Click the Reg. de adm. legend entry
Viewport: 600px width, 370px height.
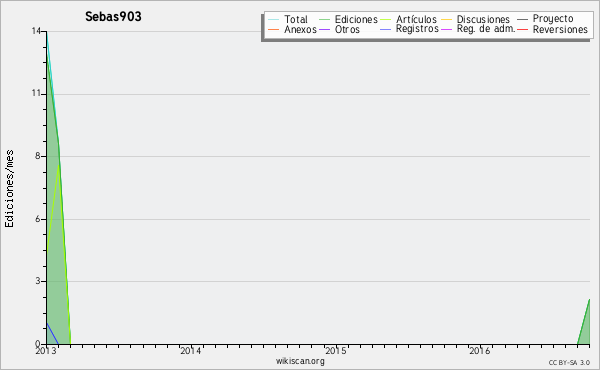click(x=478, y=29)
